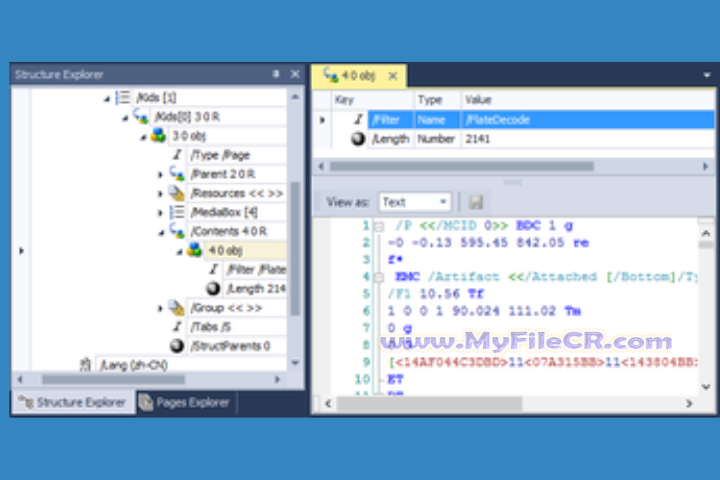The width and height of the screenshot is (720, 480).
Task: Collapse code fold at line 4
Action: 379,277
